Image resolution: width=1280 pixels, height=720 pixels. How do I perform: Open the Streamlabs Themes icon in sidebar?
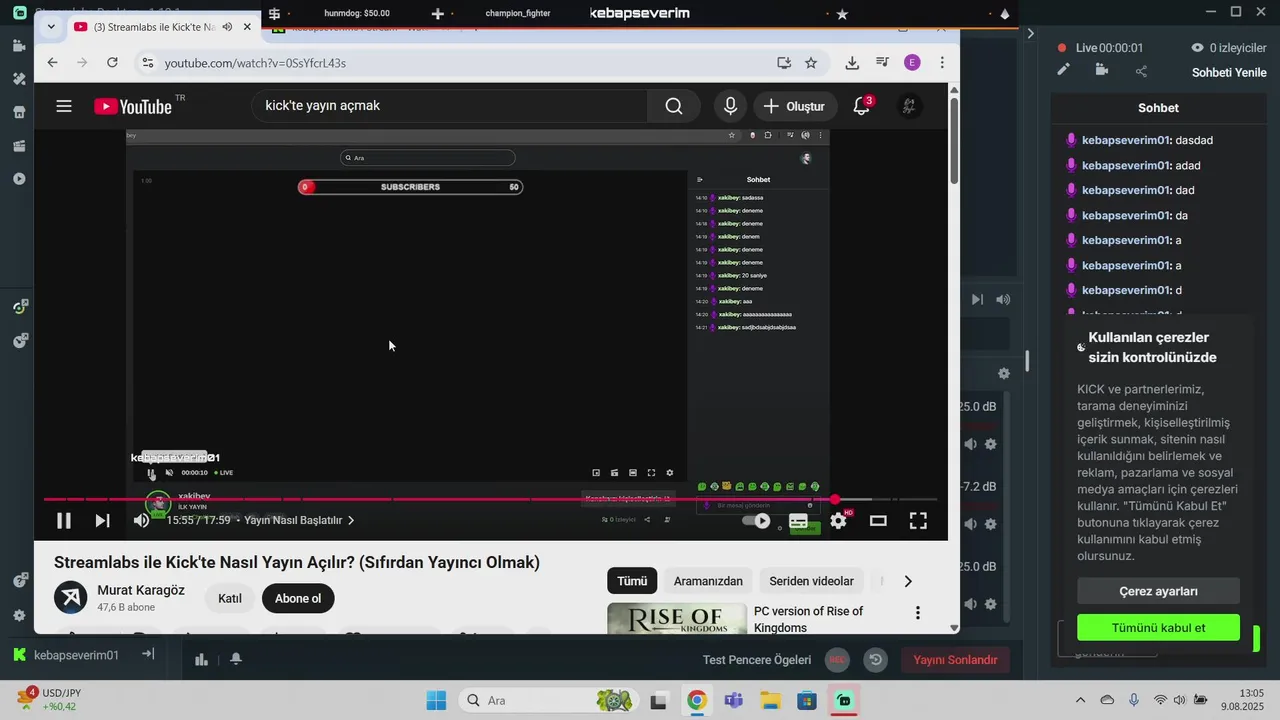pyautogui.click(x=19, y=79)
